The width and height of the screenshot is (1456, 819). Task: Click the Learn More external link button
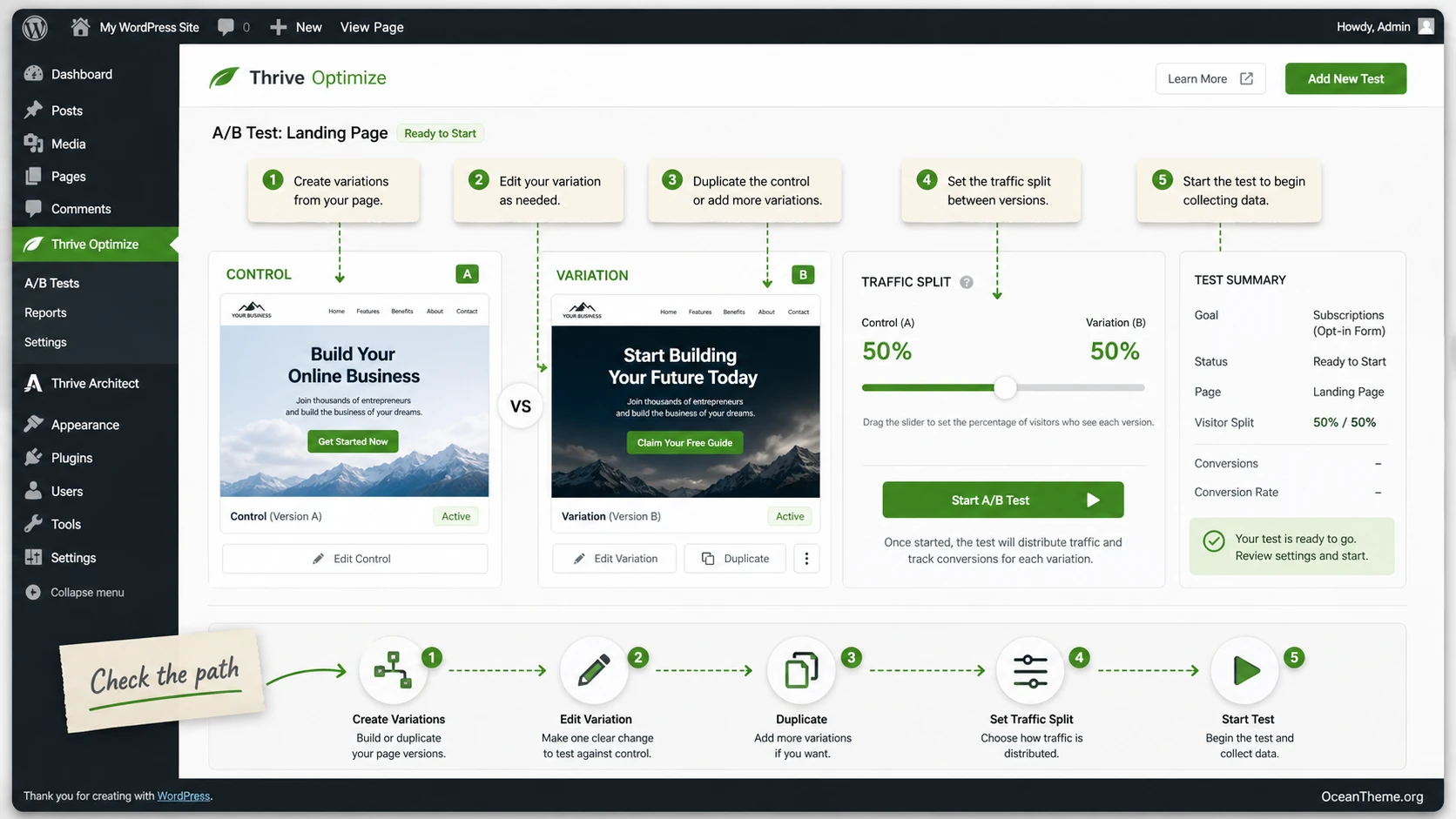1210,78
